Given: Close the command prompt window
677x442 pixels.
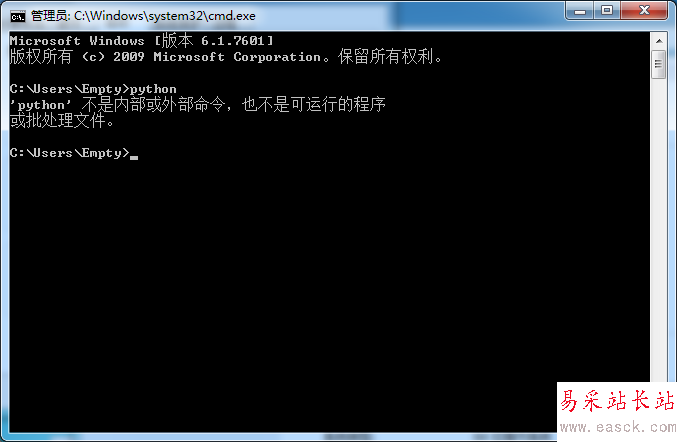Looking at the screenshot, I should pyautogui.click(x=644, y=10).
